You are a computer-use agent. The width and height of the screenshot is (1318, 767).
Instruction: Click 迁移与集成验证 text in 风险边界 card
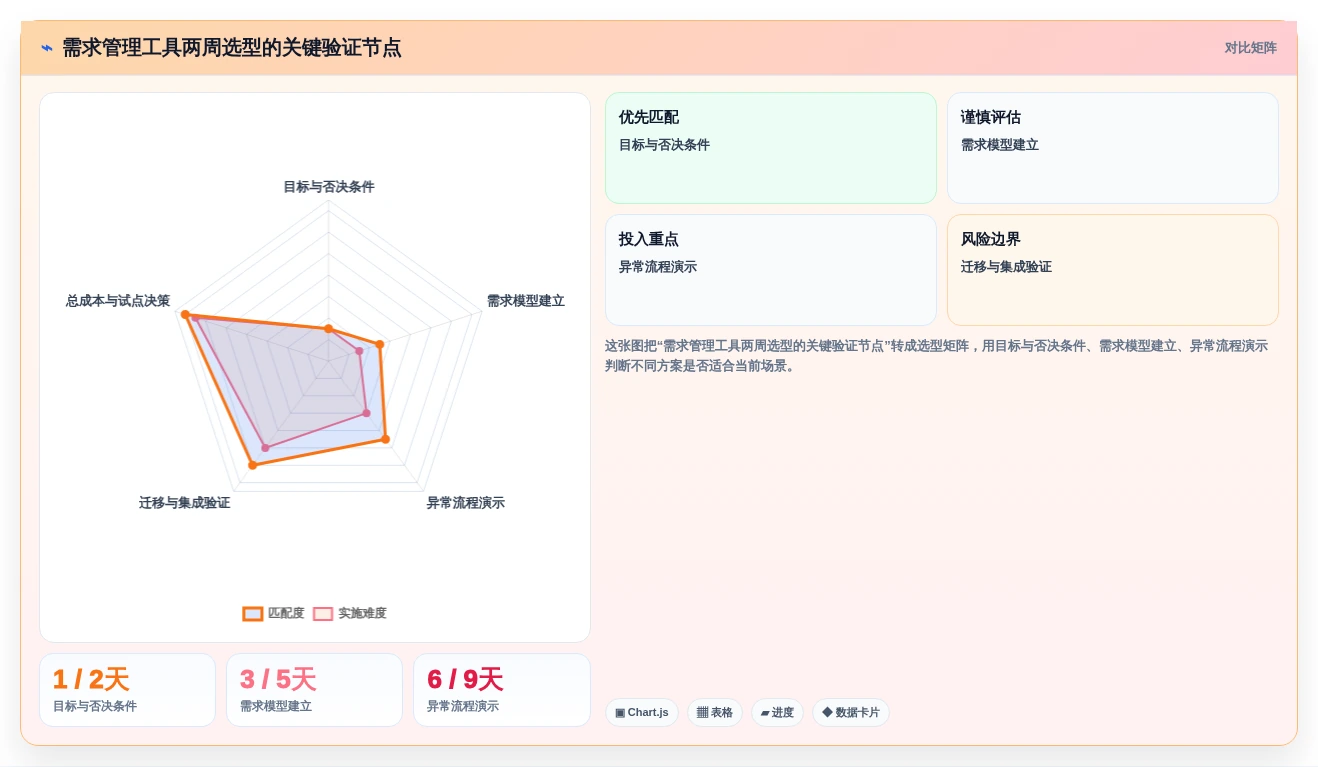click(x=1006, y=267)
